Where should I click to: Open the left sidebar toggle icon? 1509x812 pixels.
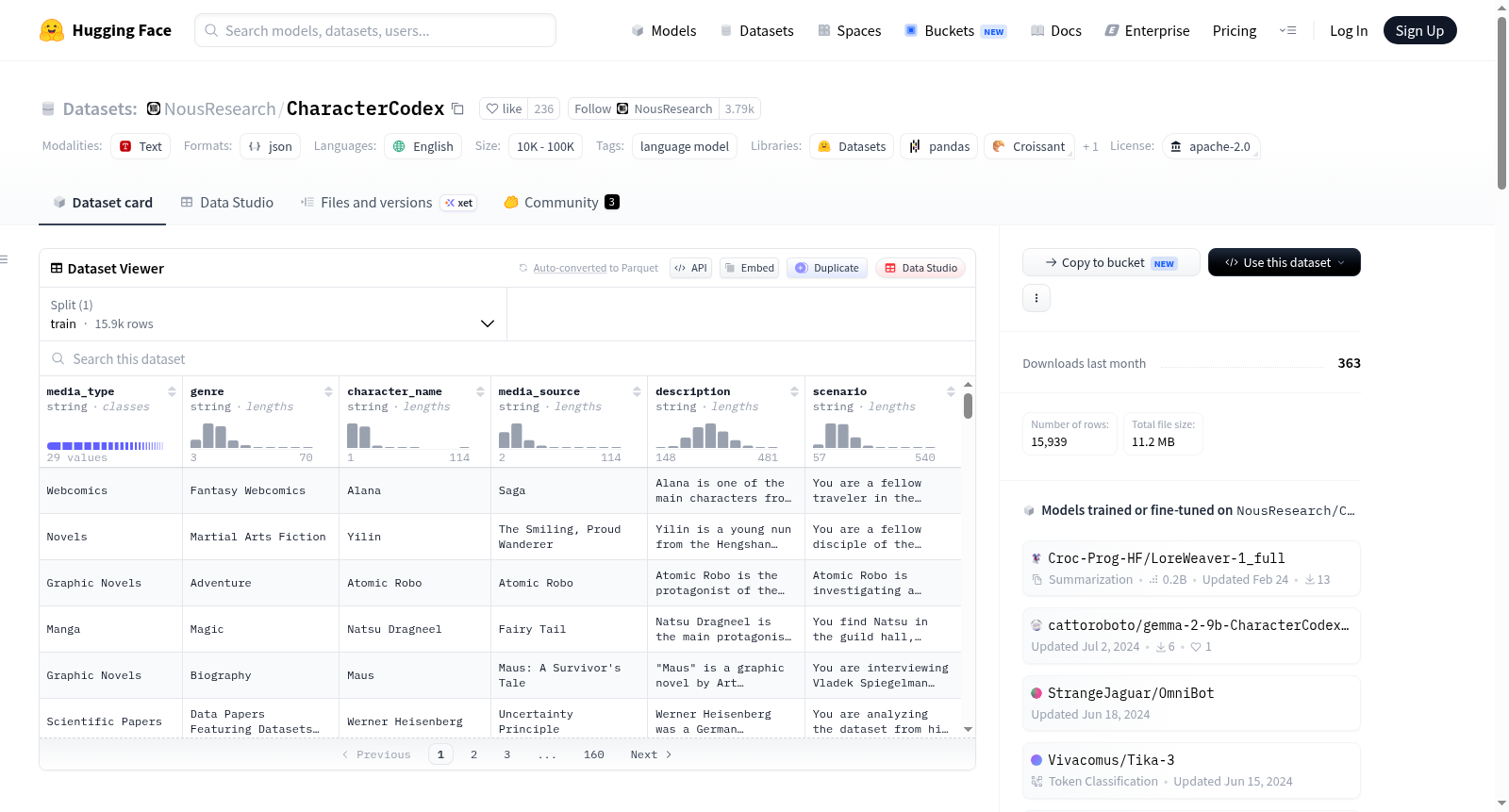pyautogui.click(x=4, y=259)
